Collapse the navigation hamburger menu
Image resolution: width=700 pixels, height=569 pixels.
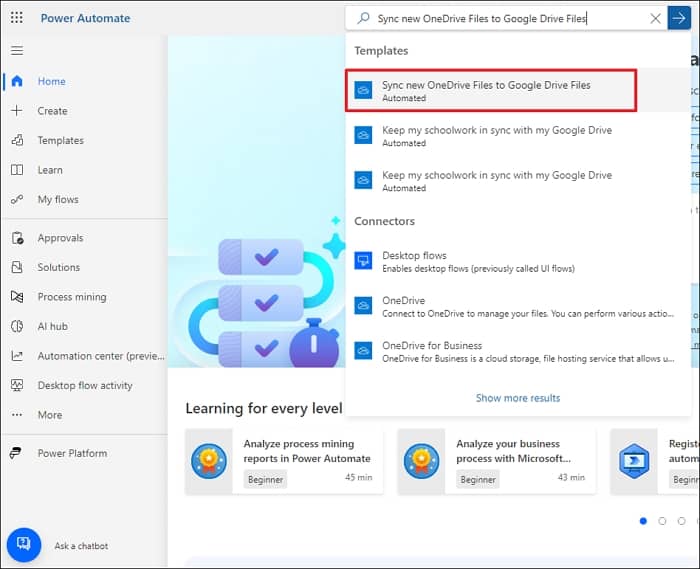point(17,50)
